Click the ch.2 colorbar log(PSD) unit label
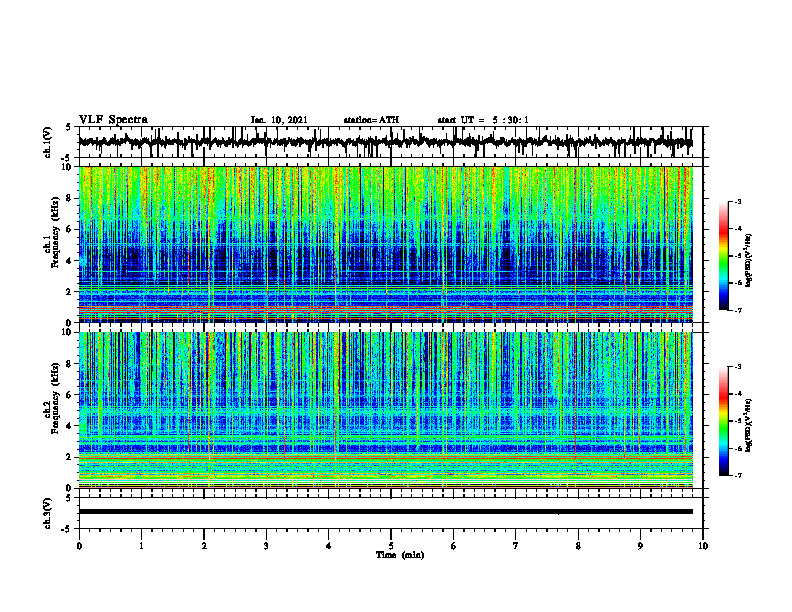Viewport: 792px width, 612px height. coord(750,425)
